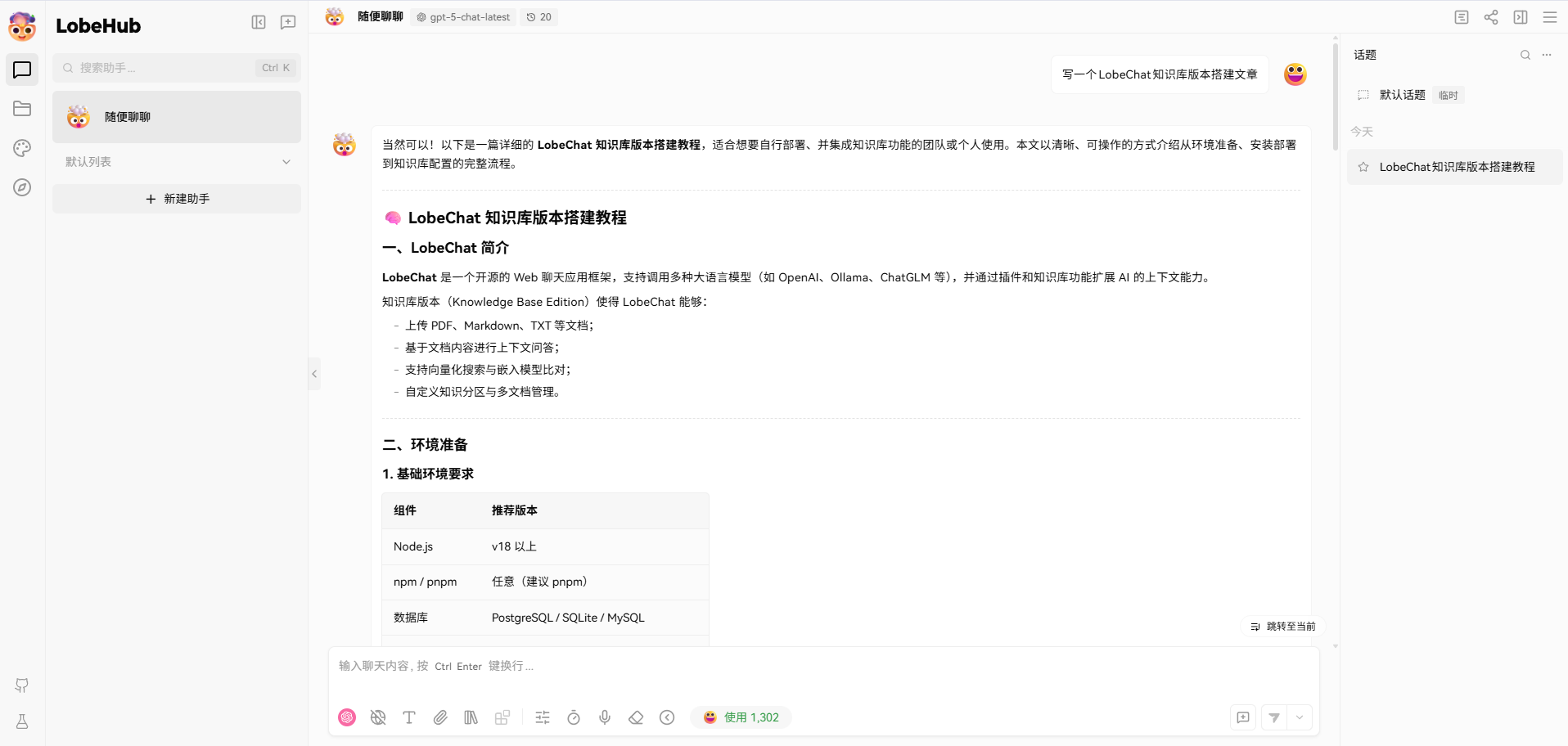This screenshot has width=1568, height=746.
Task: Click the paperclip file upload icon
Action: [440, 717]
